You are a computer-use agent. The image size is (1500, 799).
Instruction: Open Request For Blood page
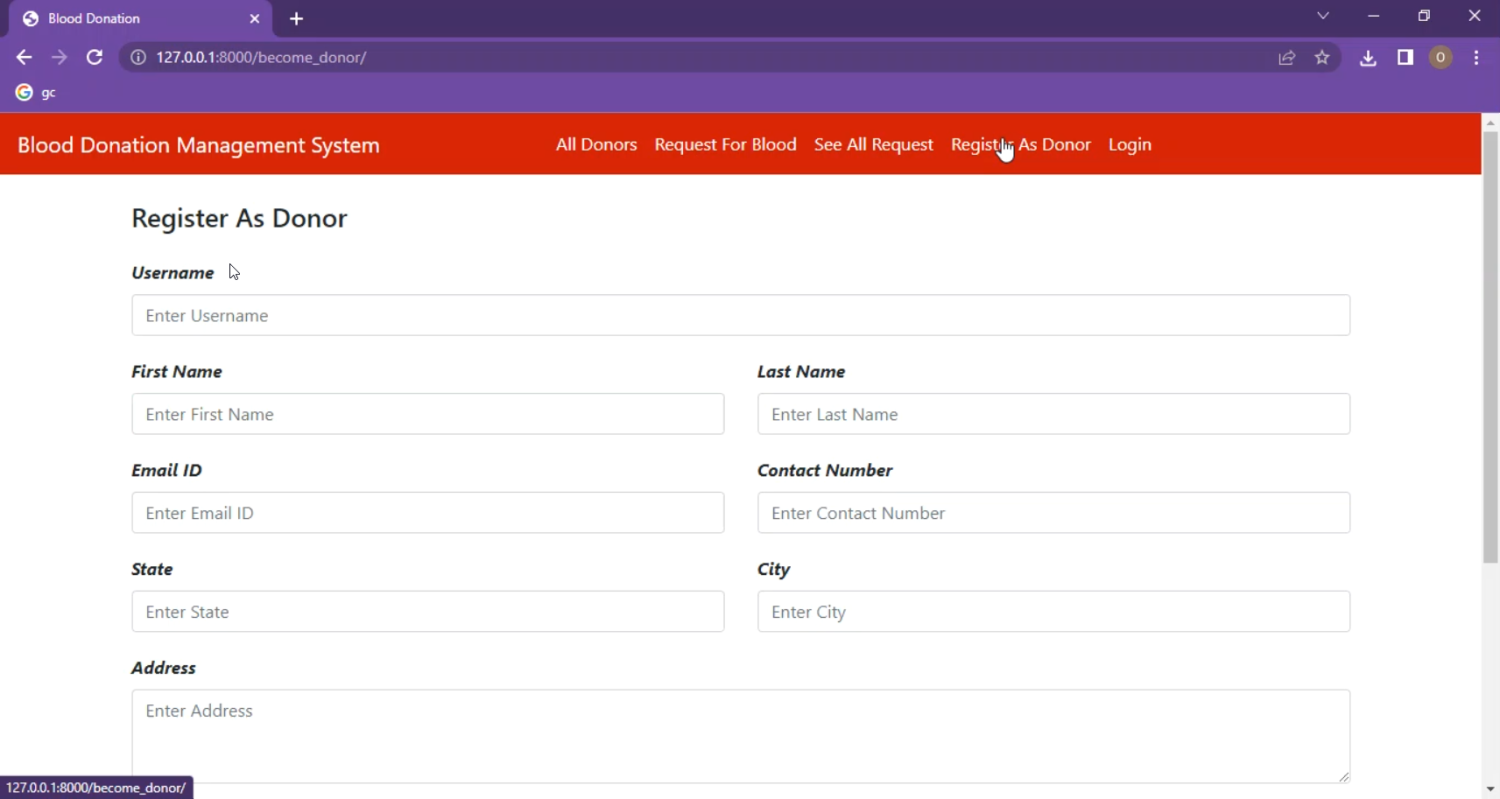(725, 145)
